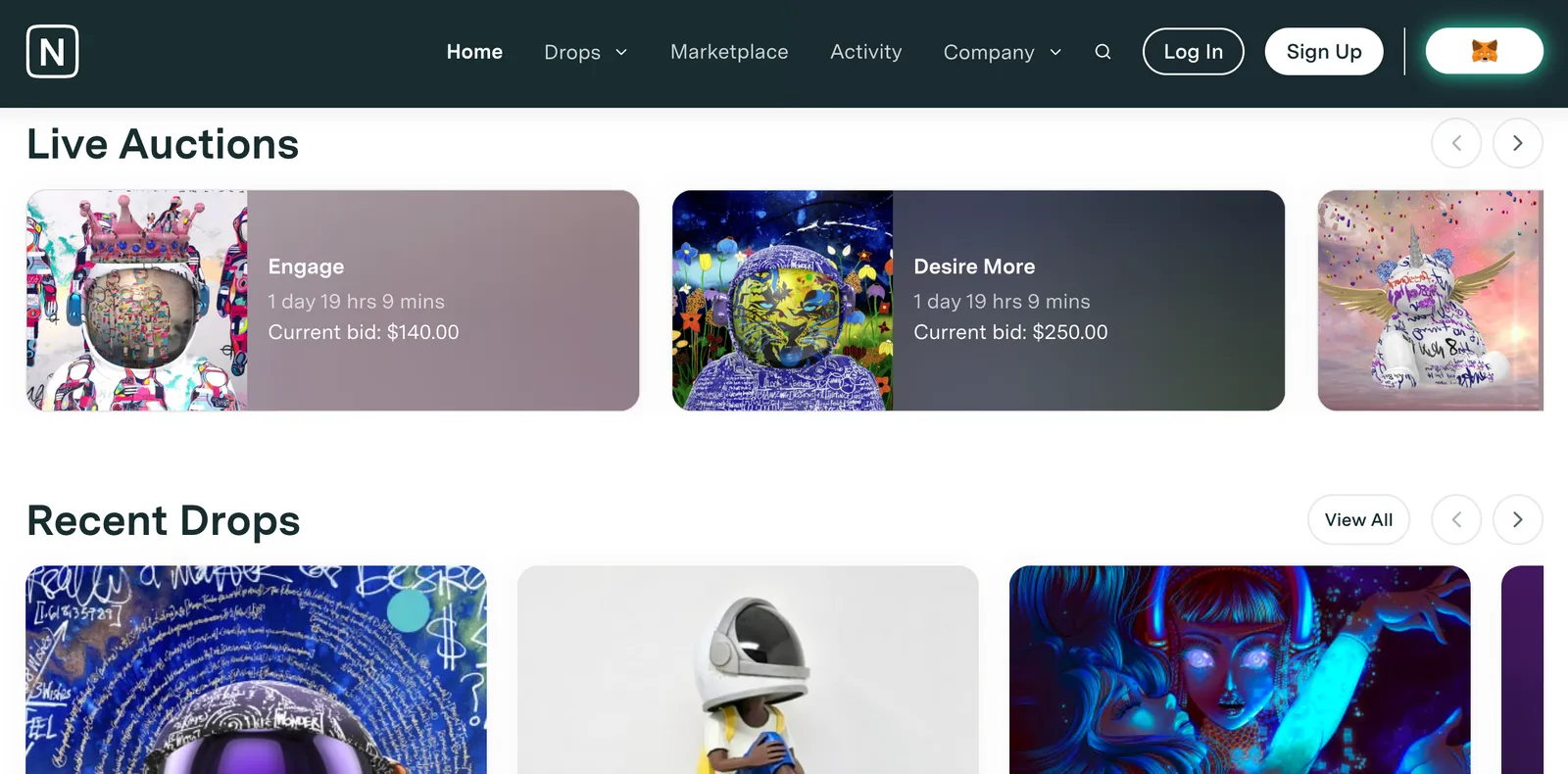Screen dimensions: 1568x774
Task: Open the astronaut helmet figure drop card
Action: click(x=748, y=669)
